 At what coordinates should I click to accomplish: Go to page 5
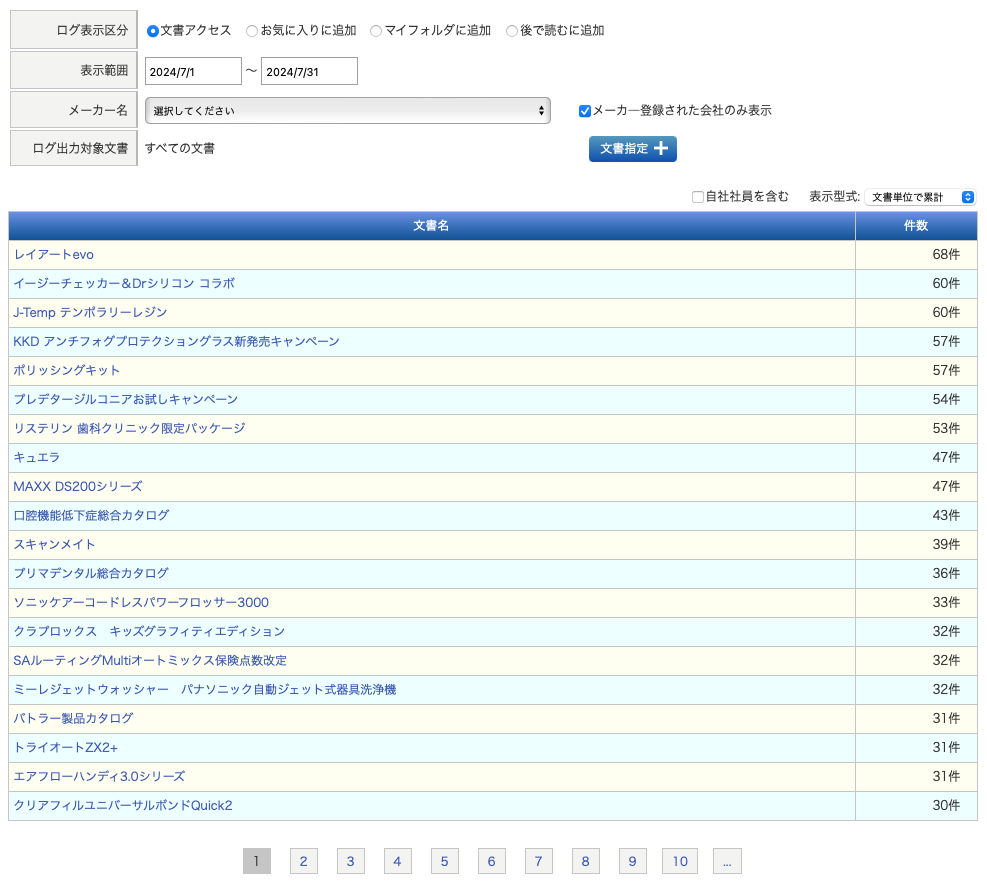tap(444, 861)
